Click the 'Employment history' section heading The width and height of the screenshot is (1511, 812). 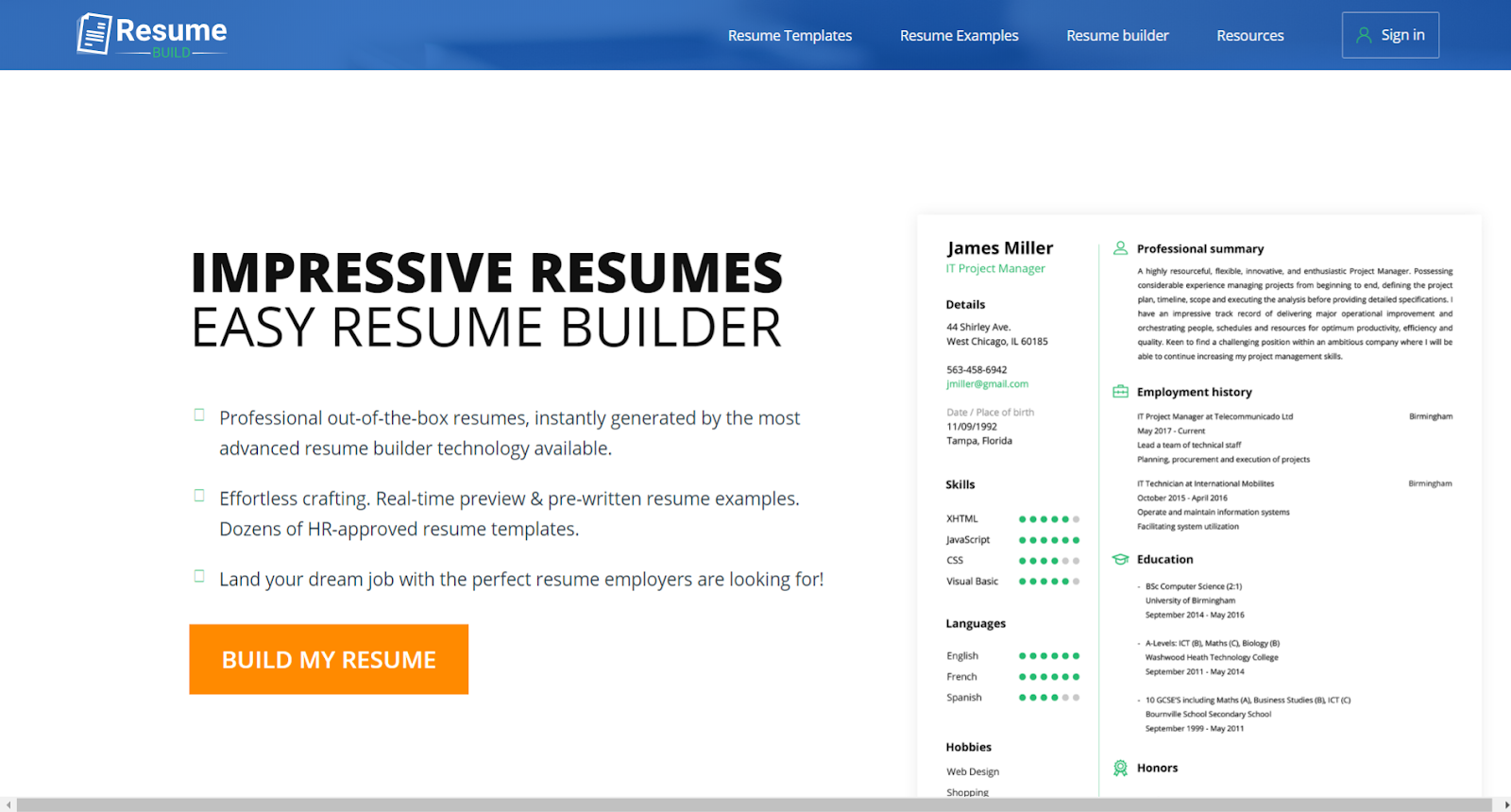1194,392
